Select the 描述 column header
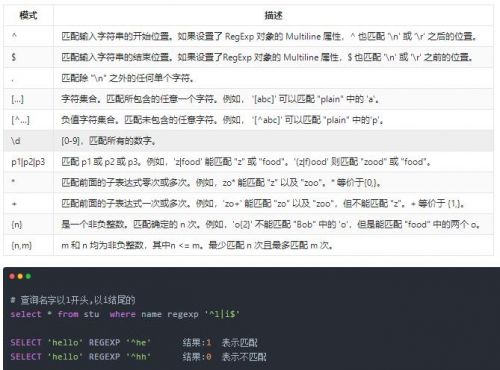Screen dimensions: 500x370 point(273,15)
